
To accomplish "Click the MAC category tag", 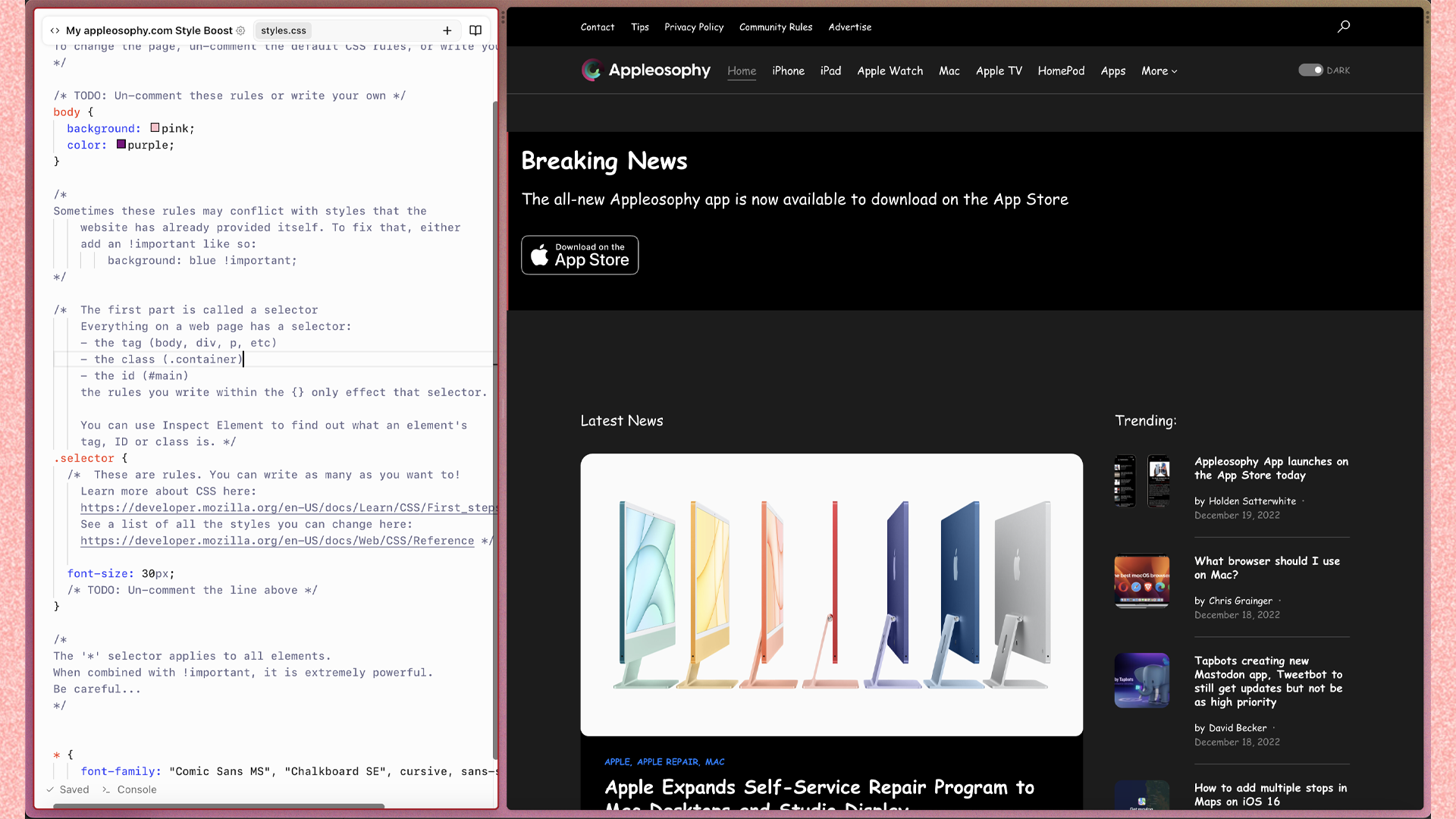I will 715,761.
